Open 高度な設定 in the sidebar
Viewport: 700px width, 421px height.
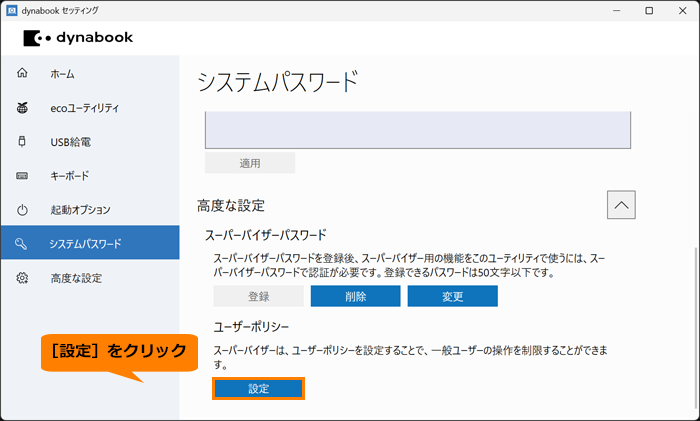pyautogui.click(x=90, y=278)
